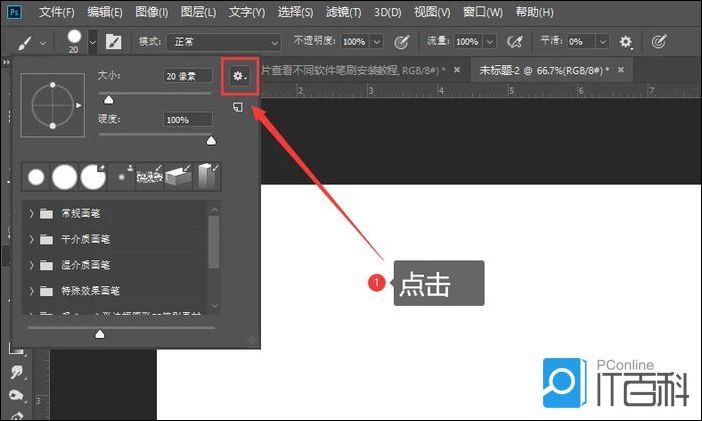The height and width of the screenshot is (421, 702).
Task: Expand the 湿介质画笔 folder
Action: 31,265
